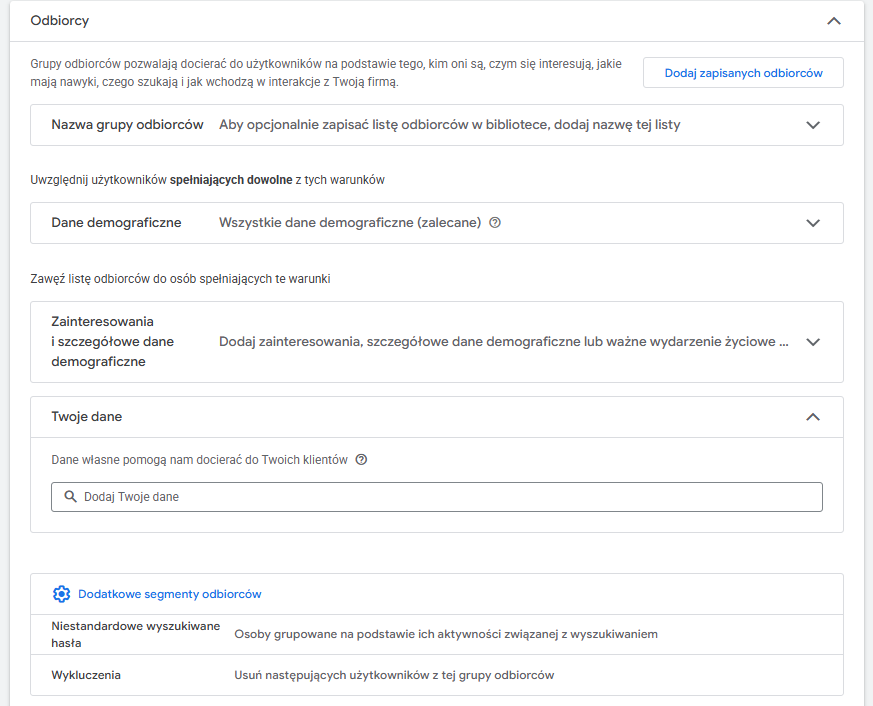
Task: Click the Odbiorcy section header title
Action: 60,20
